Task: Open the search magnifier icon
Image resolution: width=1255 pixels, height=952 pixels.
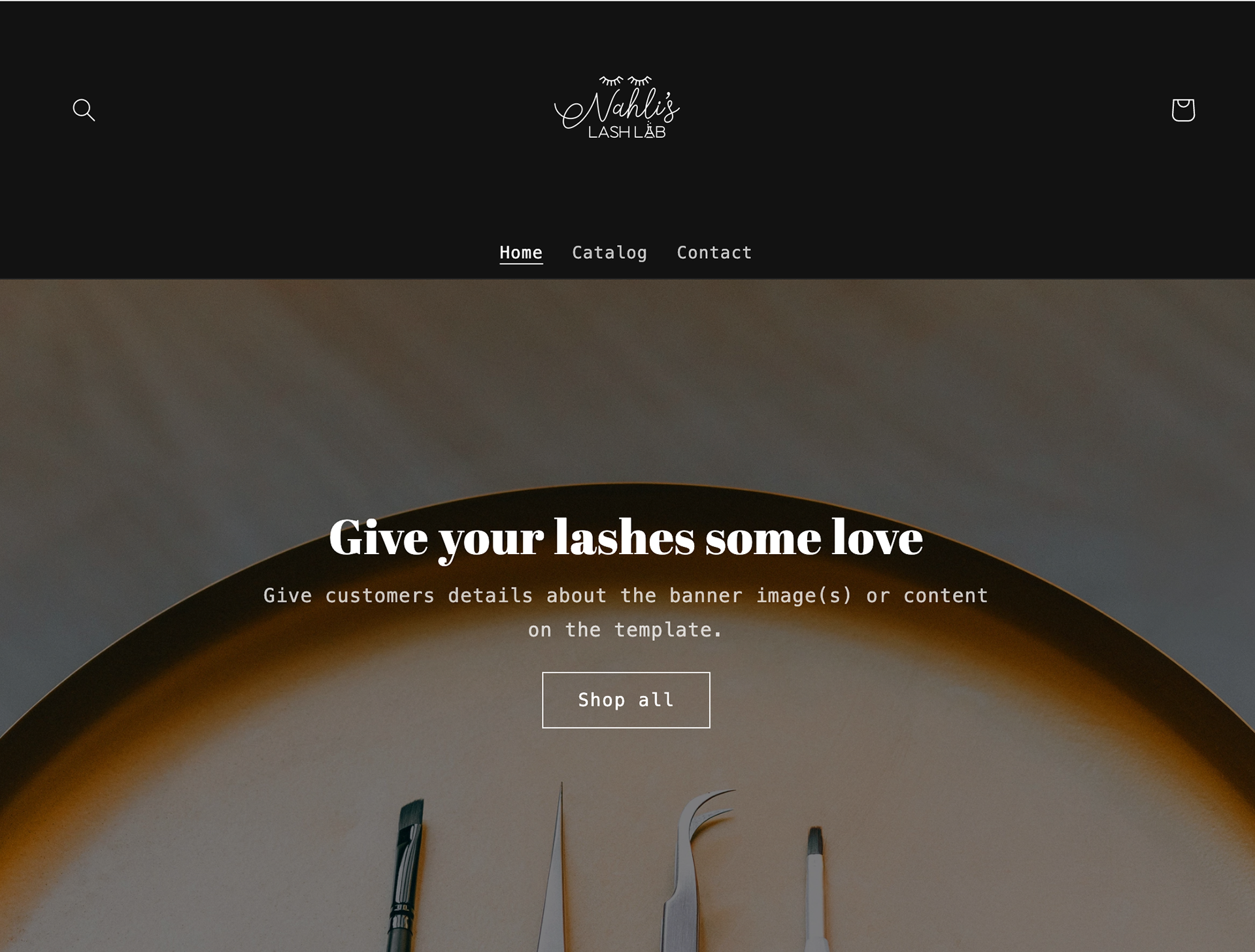Action: tap(84, 110)
